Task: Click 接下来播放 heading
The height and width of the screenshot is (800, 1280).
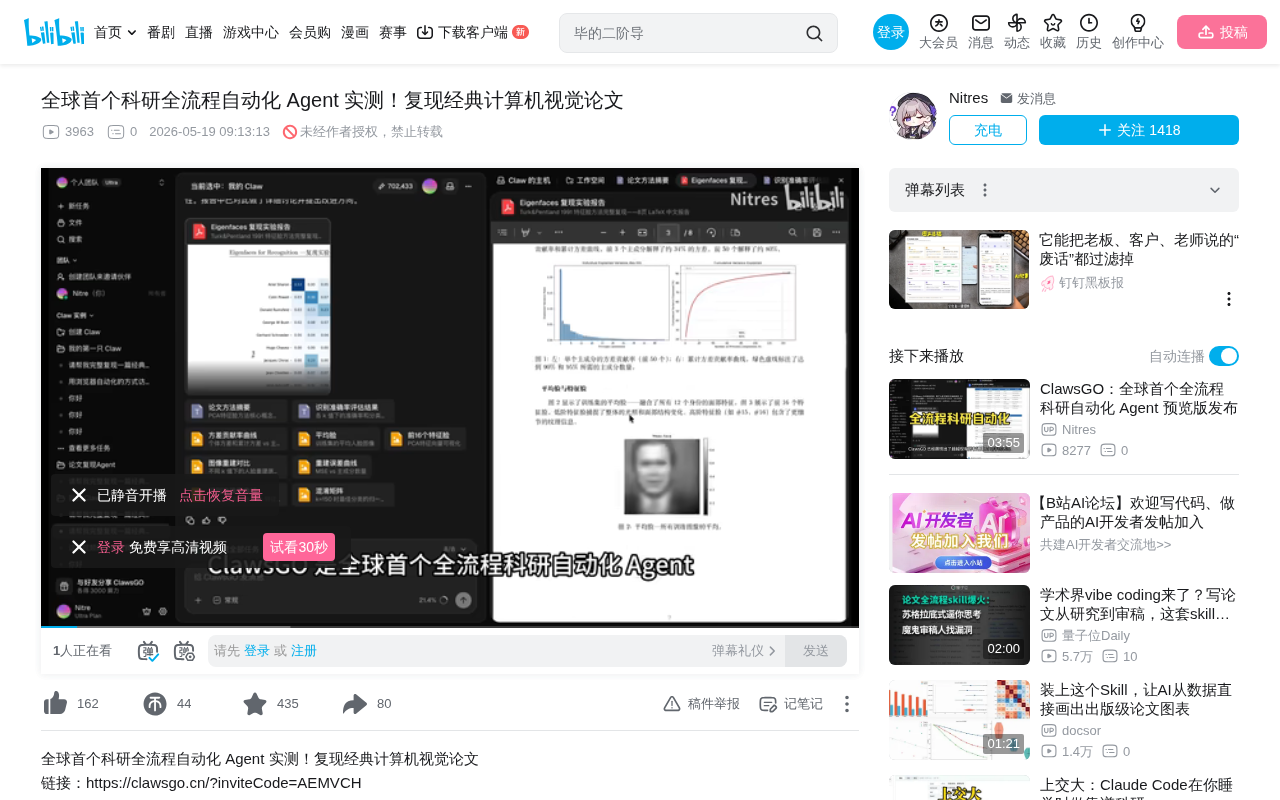Action: (926, 356)
